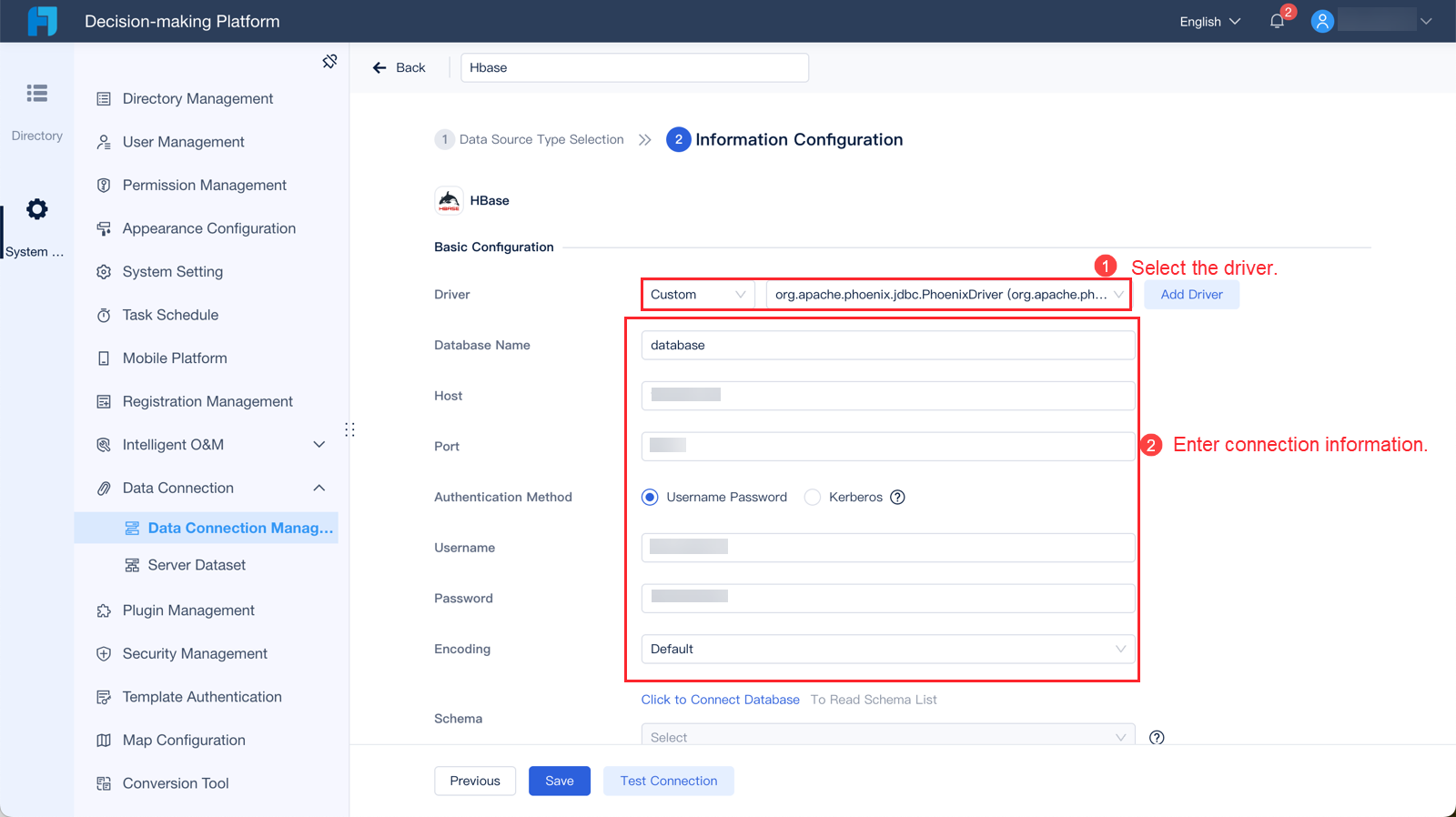Open the Custom driver type dropdown

(x=698, y=294)
